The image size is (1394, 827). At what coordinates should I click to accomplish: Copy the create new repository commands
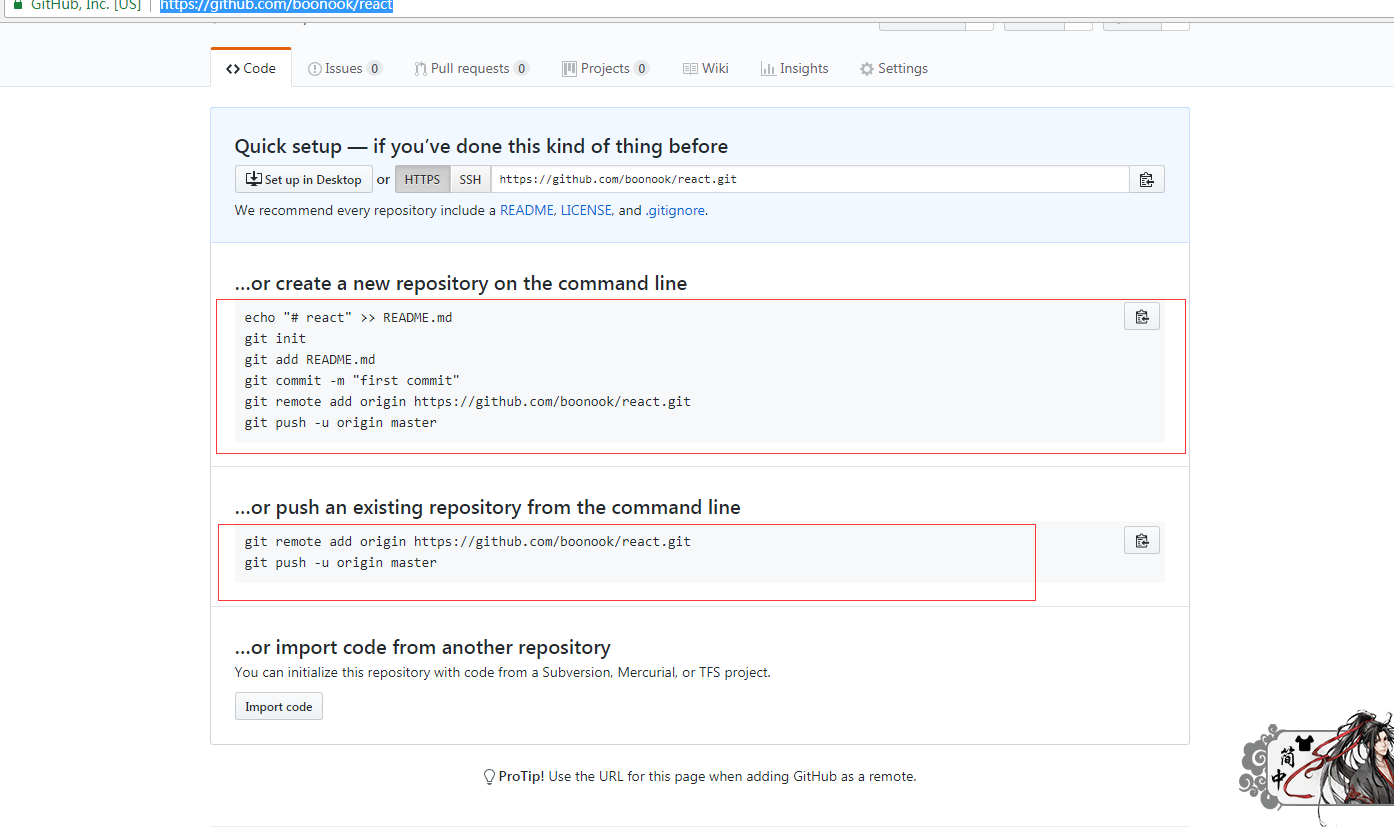[1142, 317]
